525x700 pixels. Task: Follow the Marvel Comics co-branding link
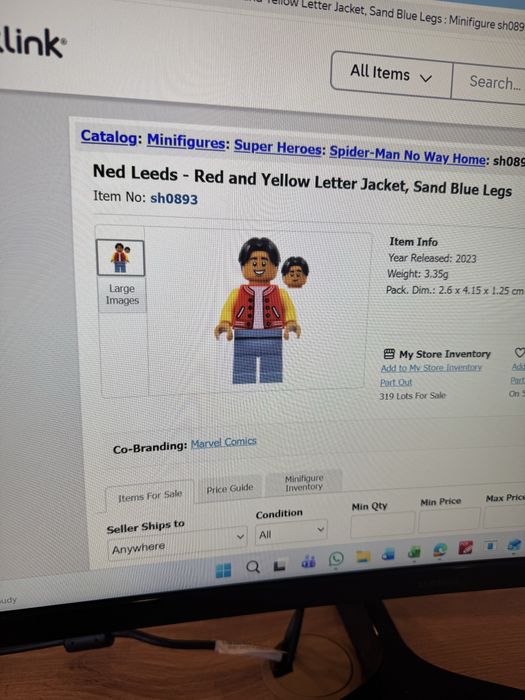(x=224, y=443)
